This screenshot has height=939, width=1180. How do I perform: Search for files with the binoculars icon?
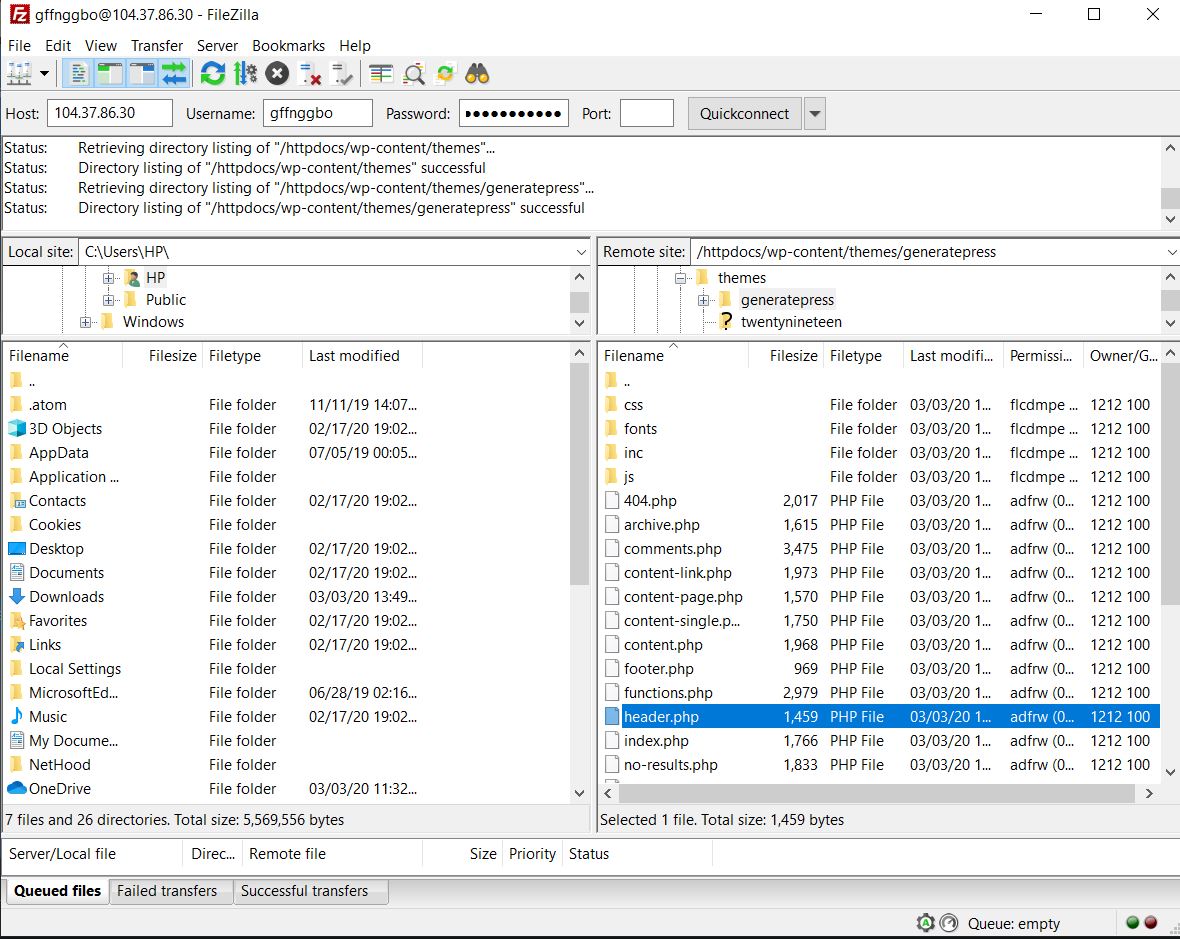point(477,74)
